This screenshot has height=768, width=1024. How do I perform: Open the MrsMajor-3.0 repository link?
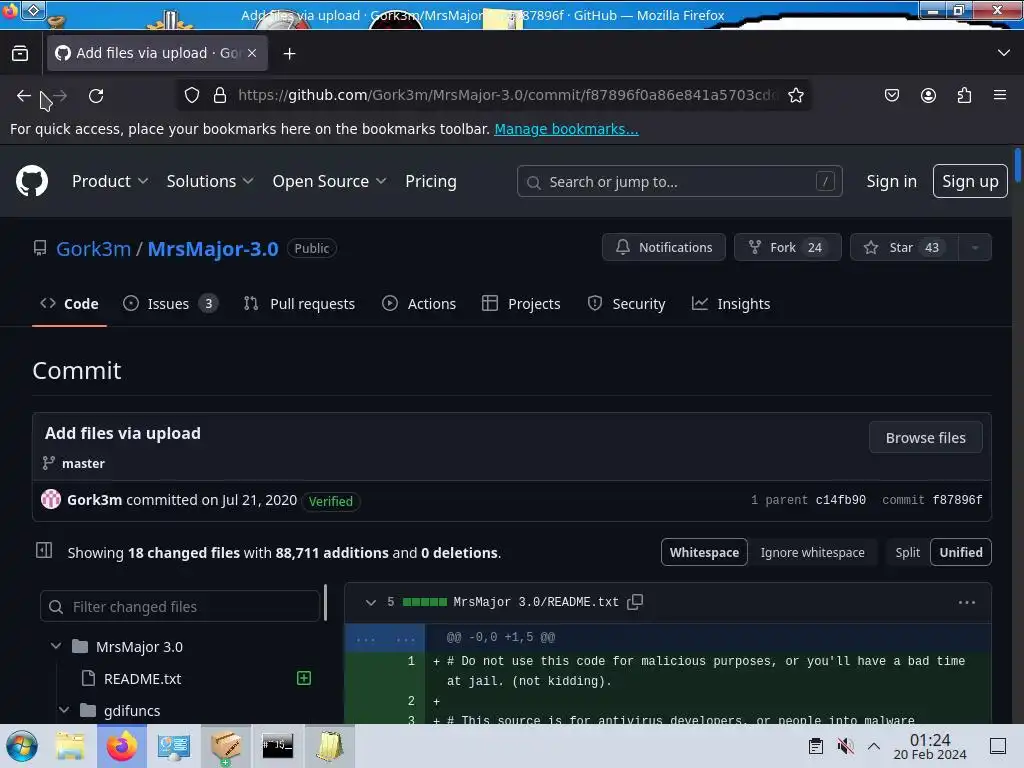tap(213, 249)
